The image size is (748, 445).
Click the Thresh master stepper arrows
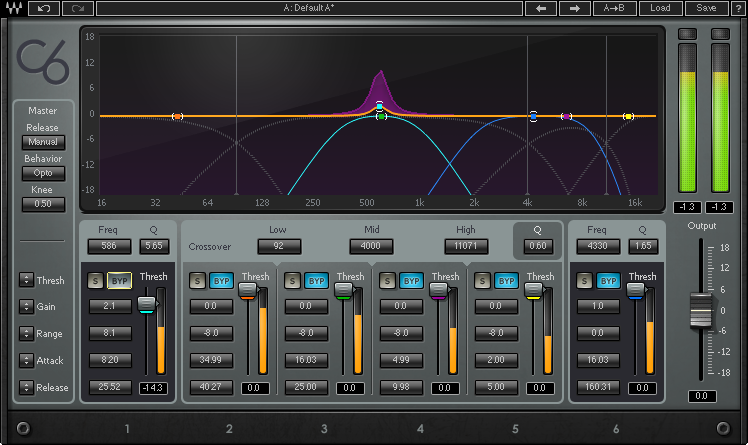pyautogui.click(x=26, y=280)
